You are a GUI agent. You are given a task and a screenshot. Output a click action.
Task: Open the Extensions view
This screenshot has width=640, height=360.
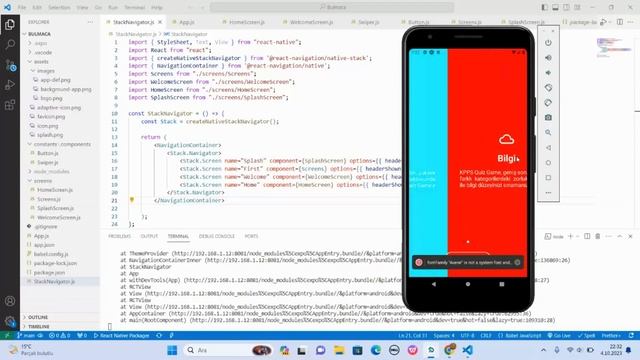[10, 105]
